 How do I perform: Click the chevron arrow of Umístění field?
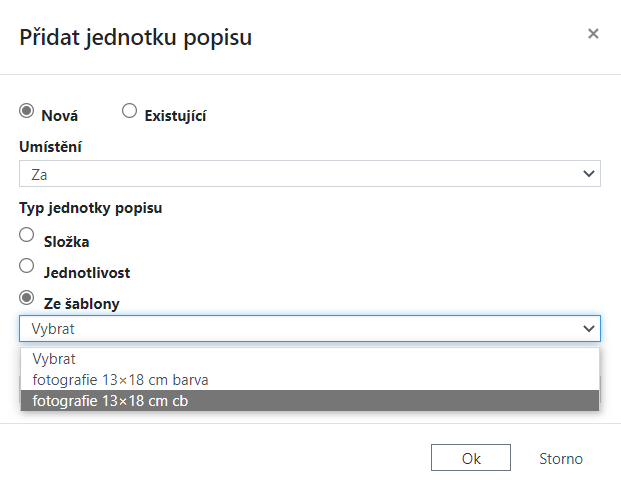pos(588,174)
